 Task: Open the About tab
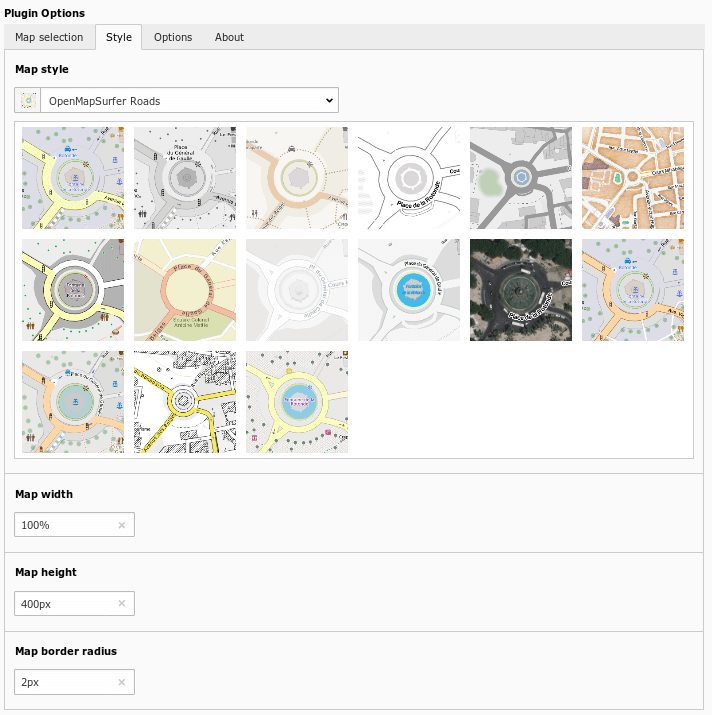229,37
